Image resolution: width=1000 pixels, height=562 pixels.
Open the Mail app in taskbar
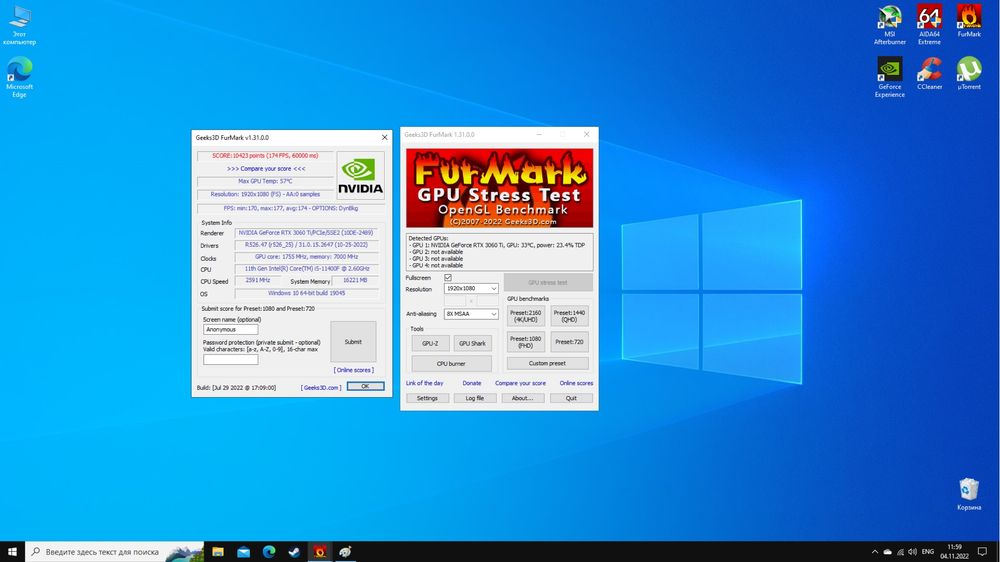244,552
